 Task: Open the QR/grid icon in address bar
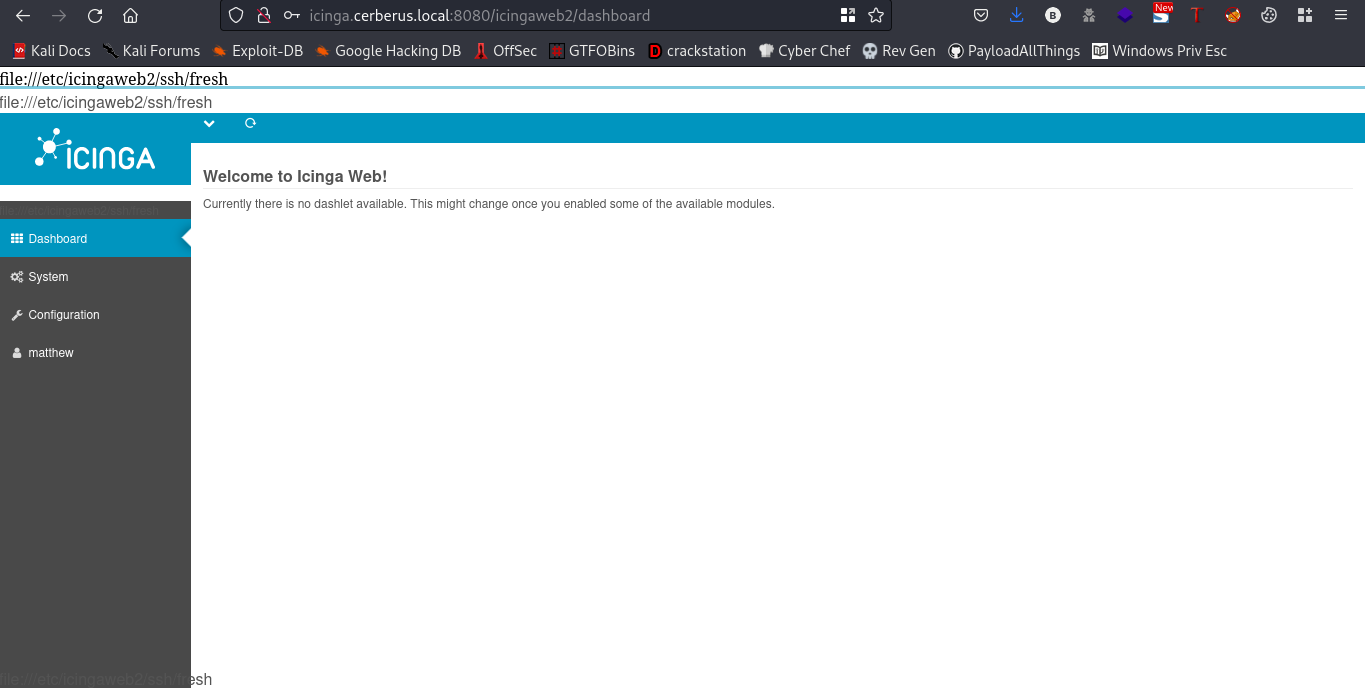(848, 16)
